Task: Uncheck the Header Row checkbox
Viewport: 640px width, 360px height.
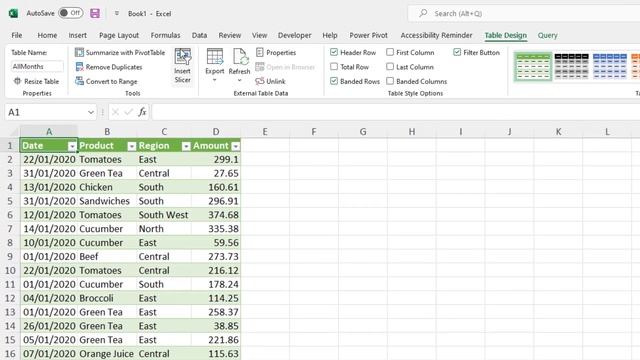Action: (334, 52)
